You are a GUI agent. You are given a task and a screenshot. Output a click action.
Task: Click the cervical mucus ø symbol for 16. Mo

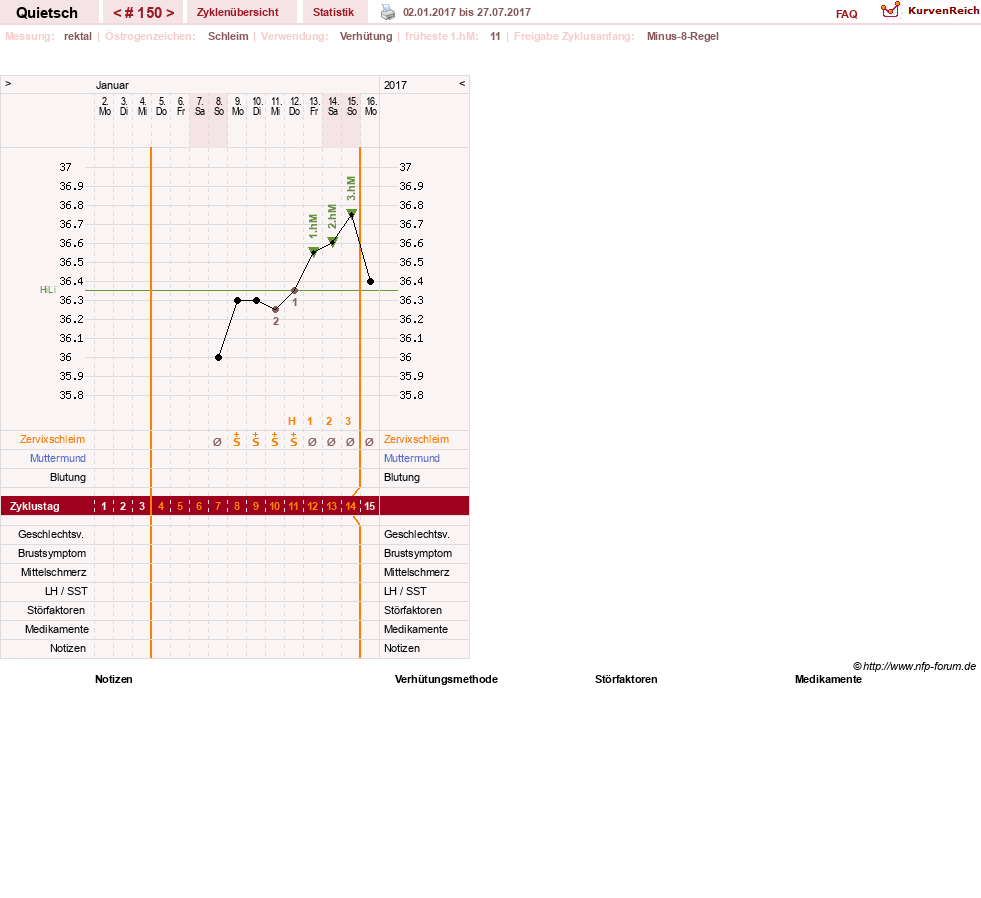tap(369, 442)
